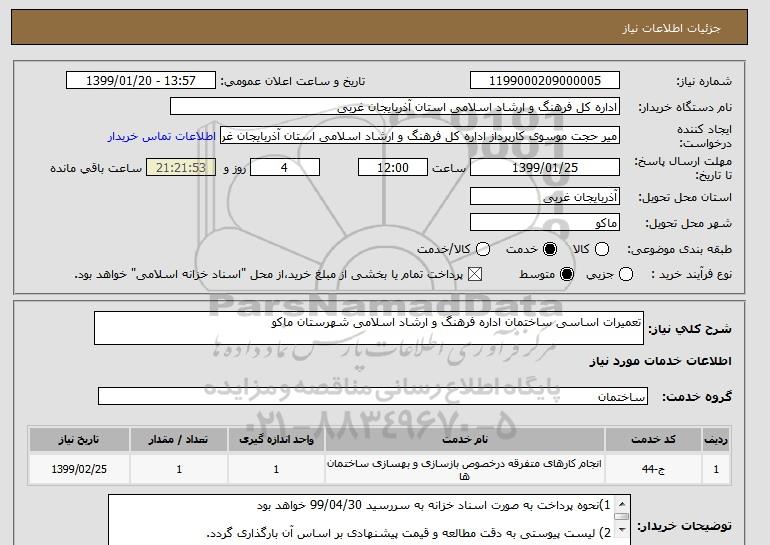This screenshot has height=545, width=770.
Task: Click scroll down arrow in buyer notes
Action: click(x=622, y=529)
